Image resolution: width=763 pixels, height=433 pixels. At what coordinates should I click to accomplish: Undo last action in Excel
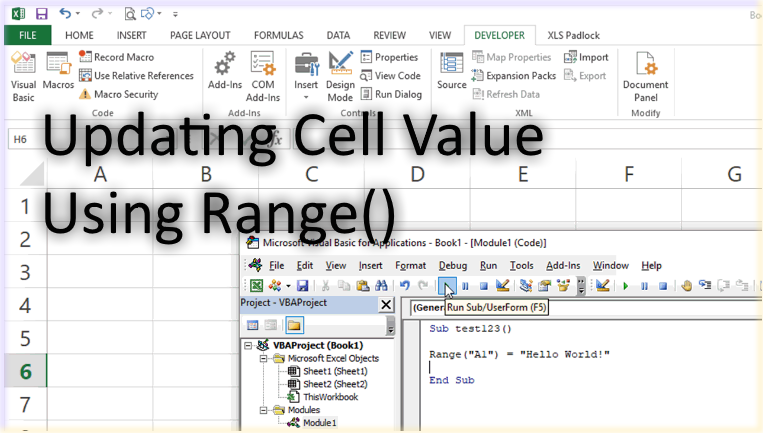tap(65, 14)
